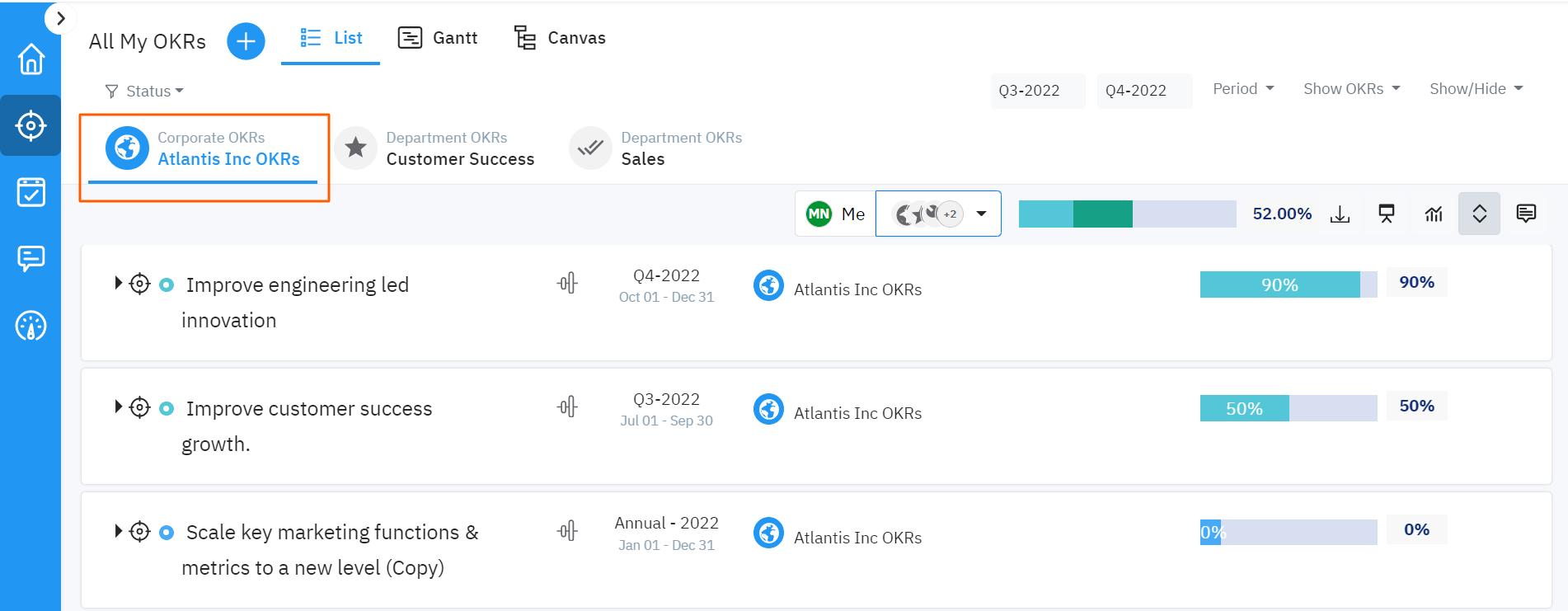Expand the Improve engineering led innovation objective
This screenshot has width=1568, height=611.
click(x=118, y=284)
